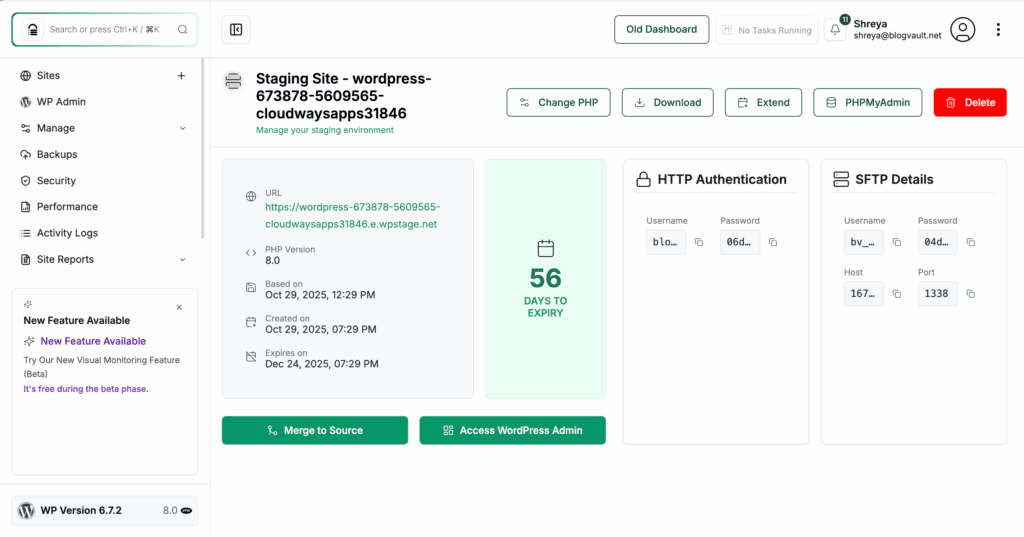Open PHPMyAdmin
The height and width of the screenshot is (537, 1024).
click(868, 103)
